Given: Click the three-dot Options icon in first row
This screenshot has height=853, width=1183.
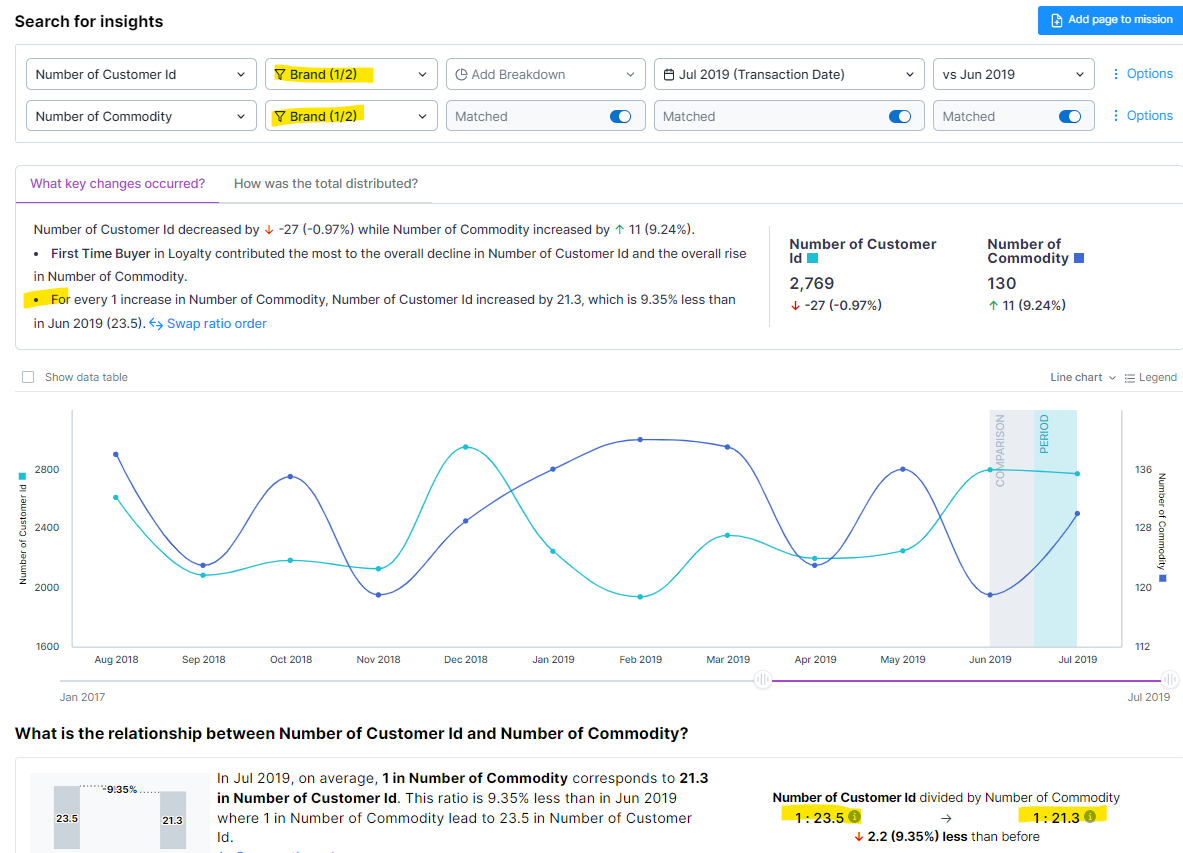Looking at the screenshot, I should point(1116,74).
